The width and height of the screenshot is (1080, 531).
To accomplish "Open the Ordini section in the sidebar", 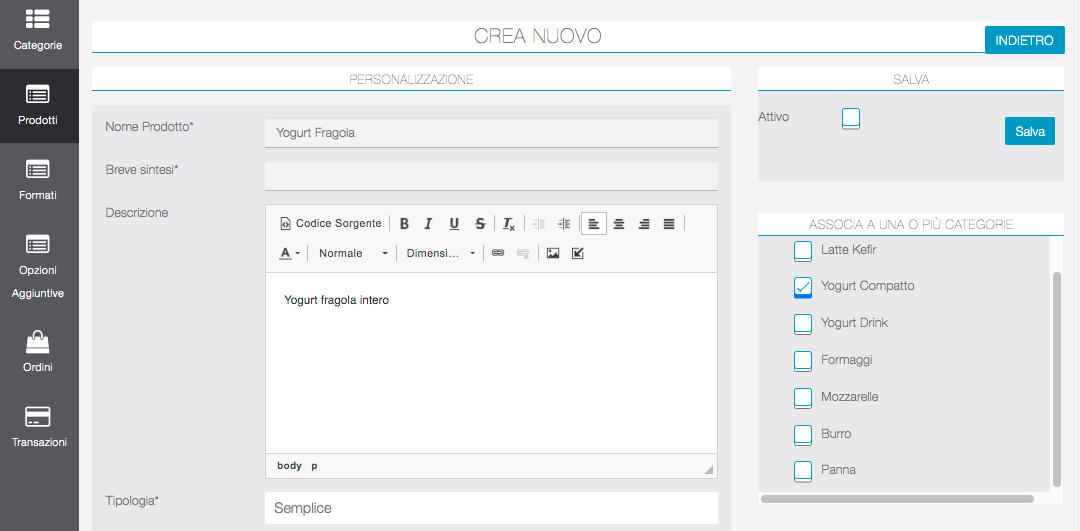I will [x=38, y=352].
